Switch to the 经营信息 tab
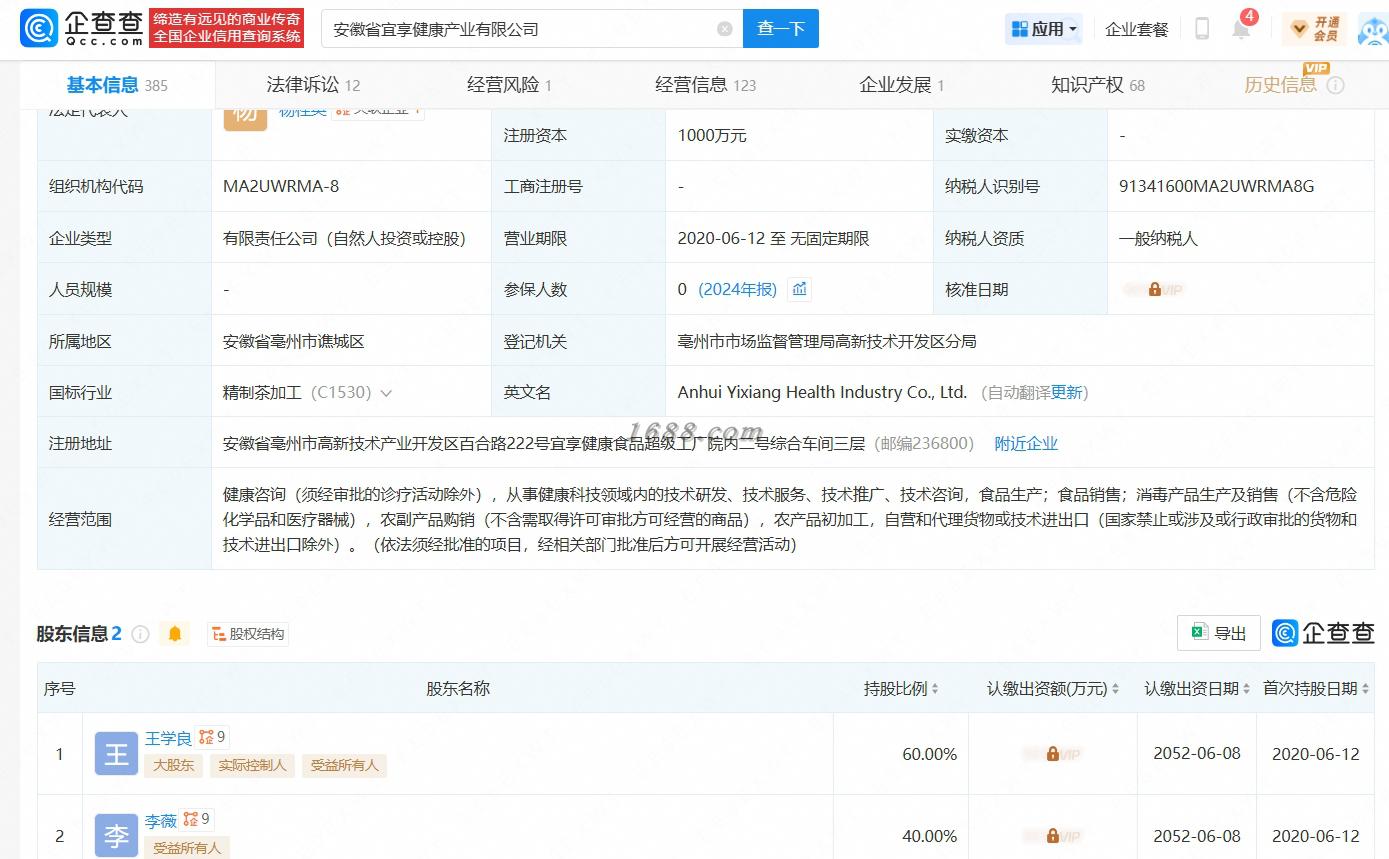Image resolution: width=1389 pixels, height=859 pixels. pos(706,85)
